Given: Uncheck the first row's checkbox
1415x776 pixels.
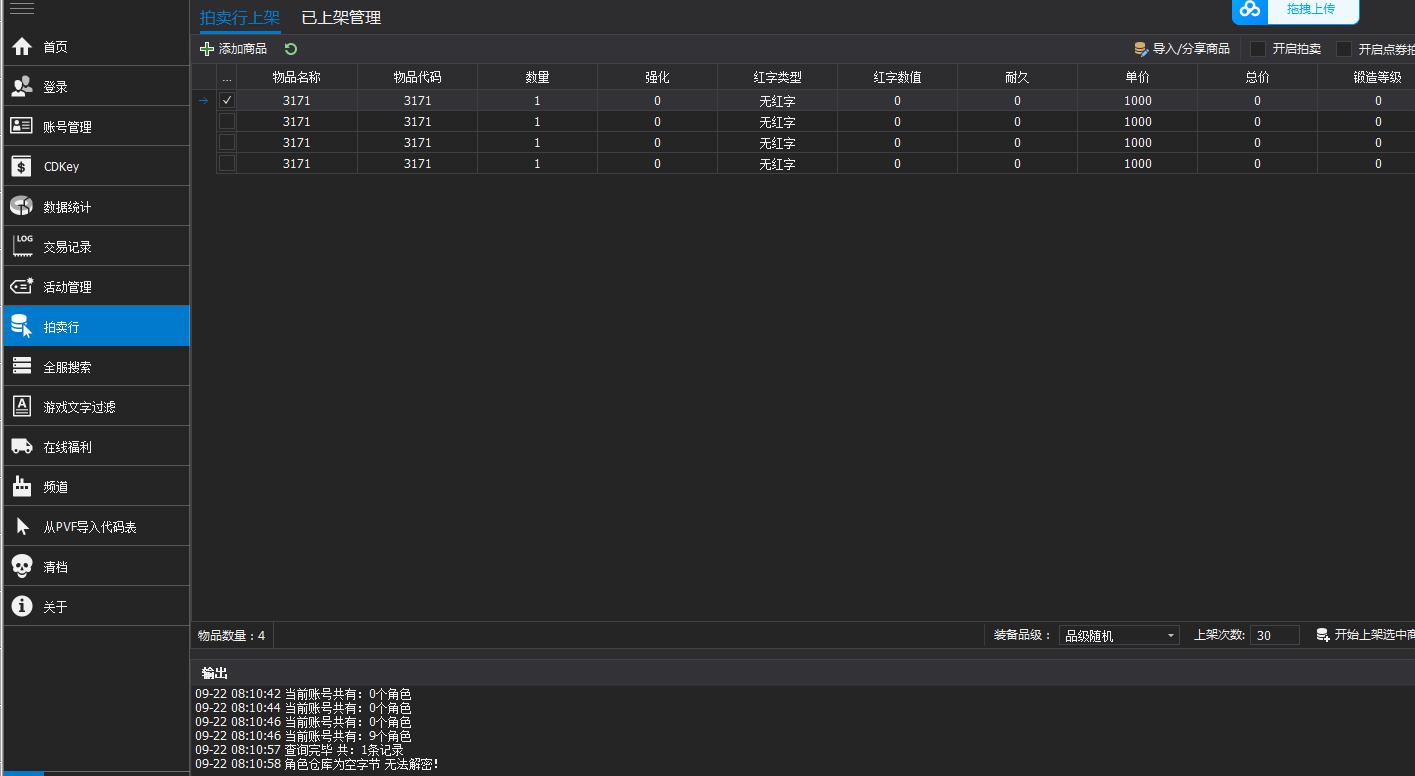Looking at the screenshot, I should point(227,100).
